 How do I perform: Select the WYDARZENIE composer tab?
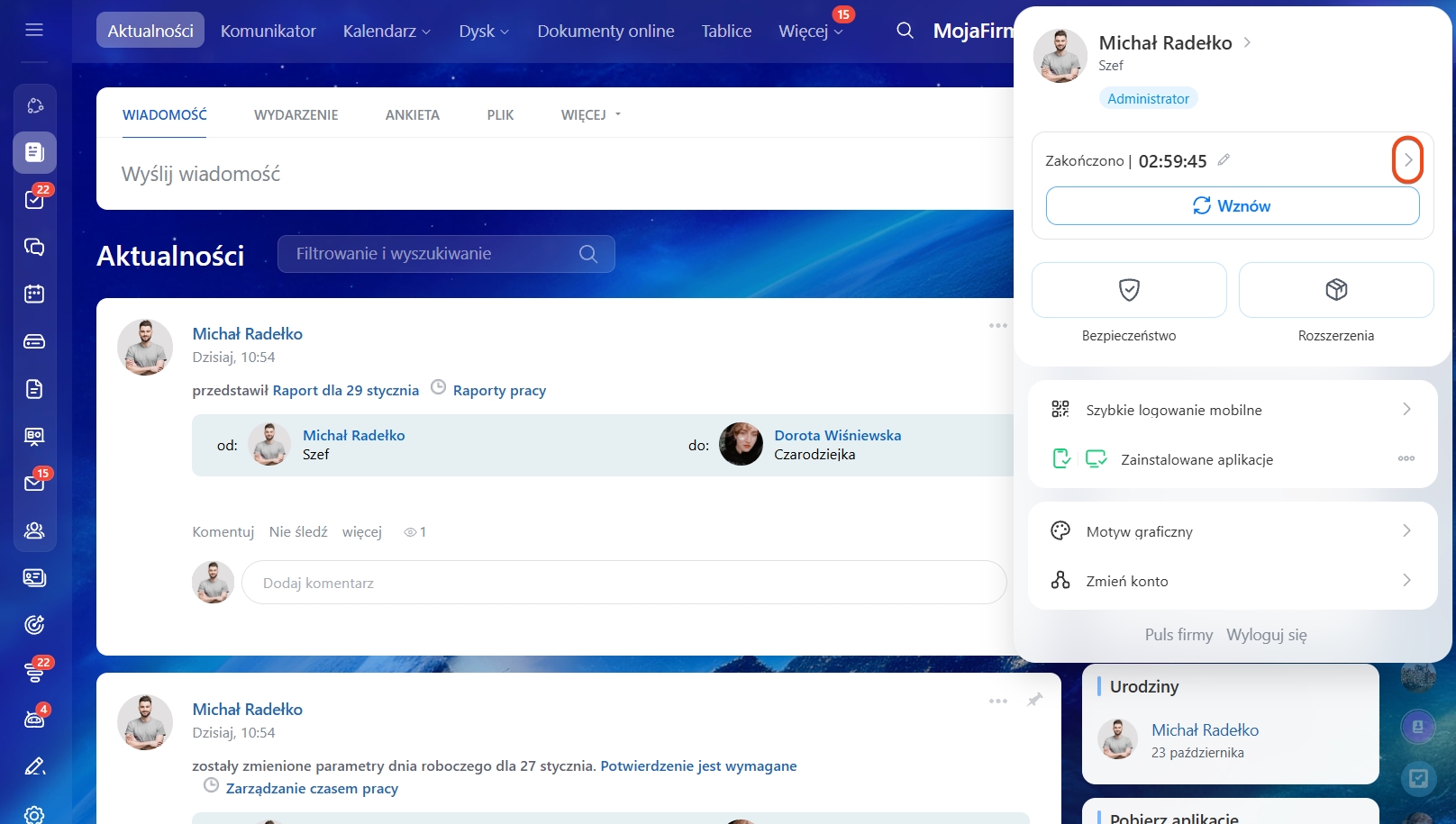coord(296,115)
